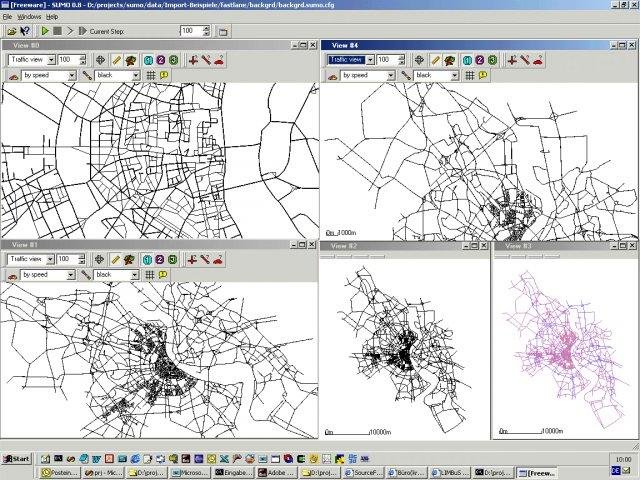Open the Help menu
Image resolution: width=640 pixels, height=480 pixels.
[x=52, y=17]
